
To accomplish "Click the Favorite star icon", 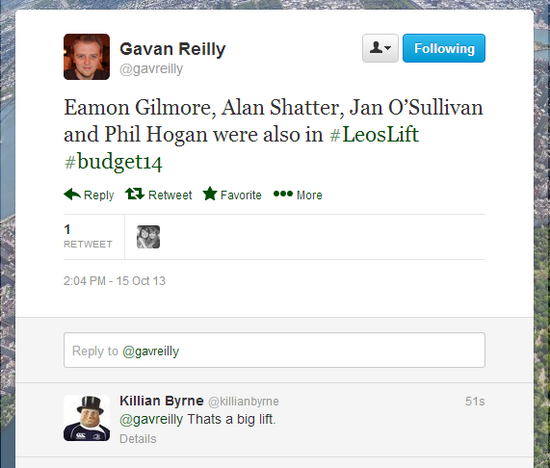I will pyautogui.click(x=210, y=194).
